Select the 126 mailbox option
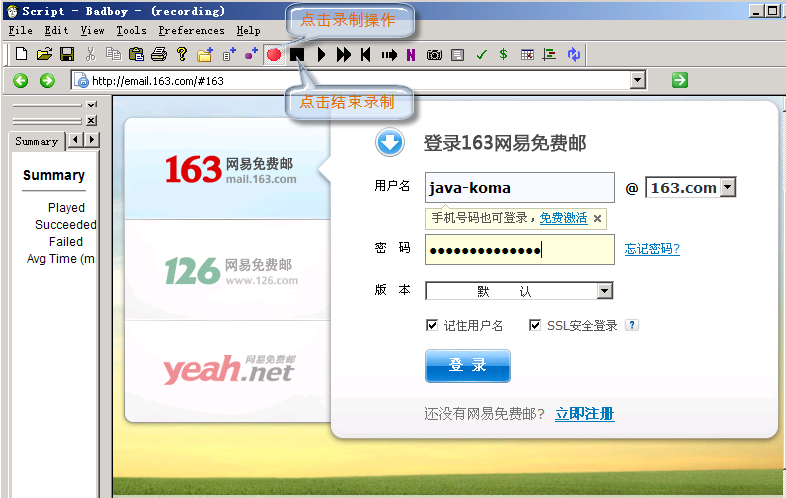 (x=230, y=270)
